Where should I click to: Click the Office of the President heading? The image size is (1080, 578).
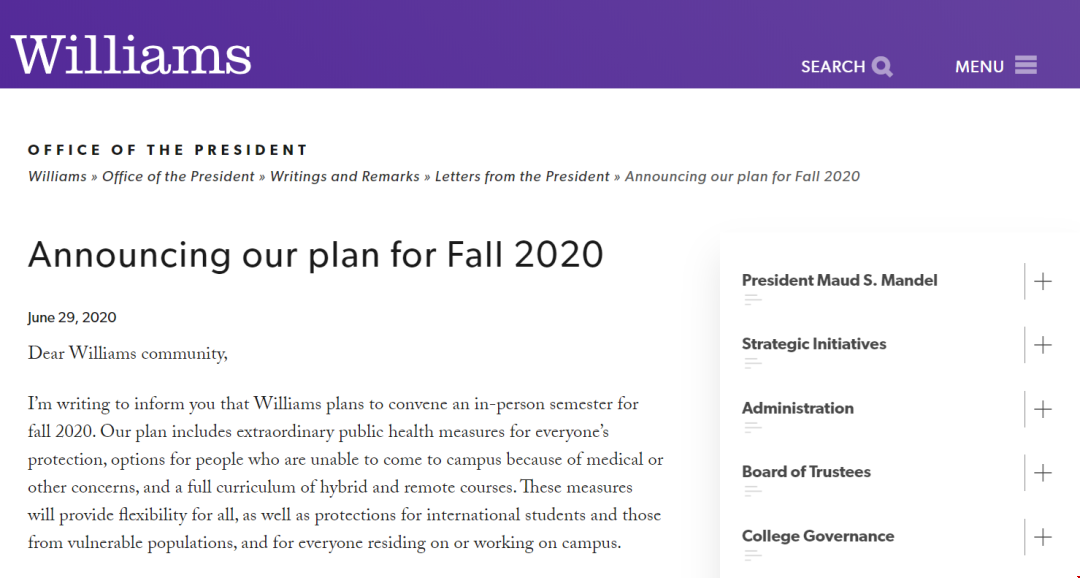pyautogui.click(x=167, y=149)
